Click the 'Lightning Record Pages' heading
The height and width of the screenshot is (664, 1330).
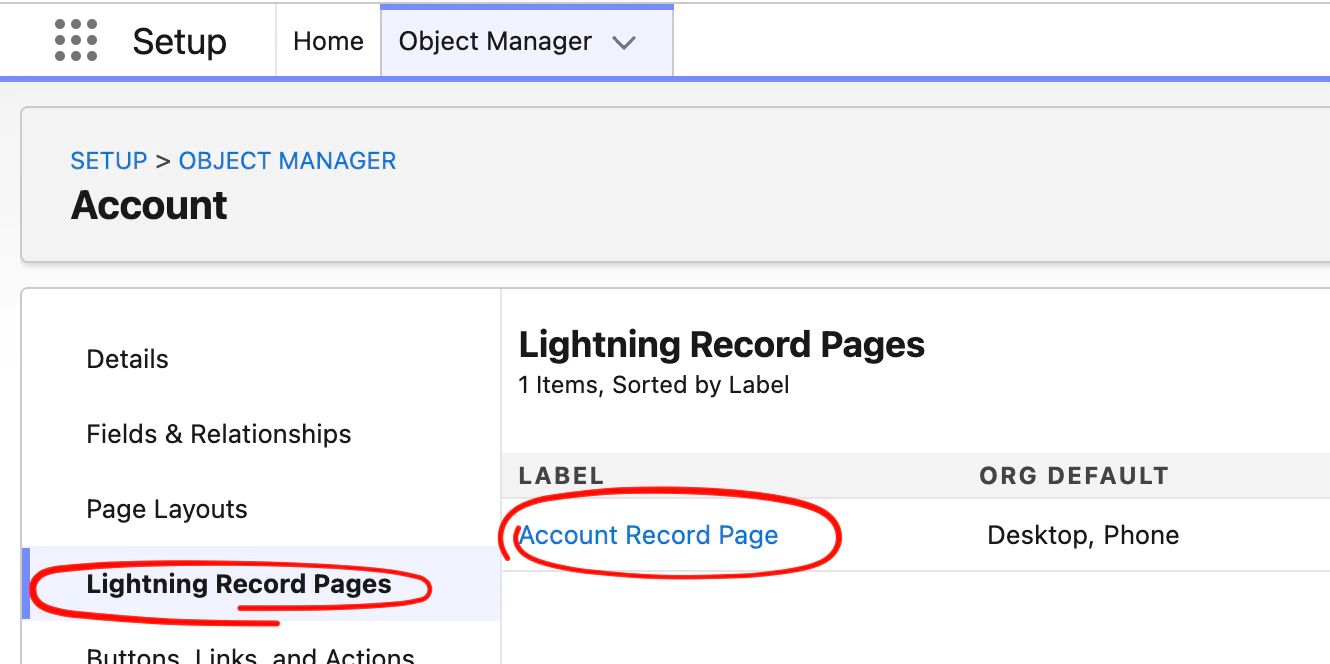click(x=721, y=345)
